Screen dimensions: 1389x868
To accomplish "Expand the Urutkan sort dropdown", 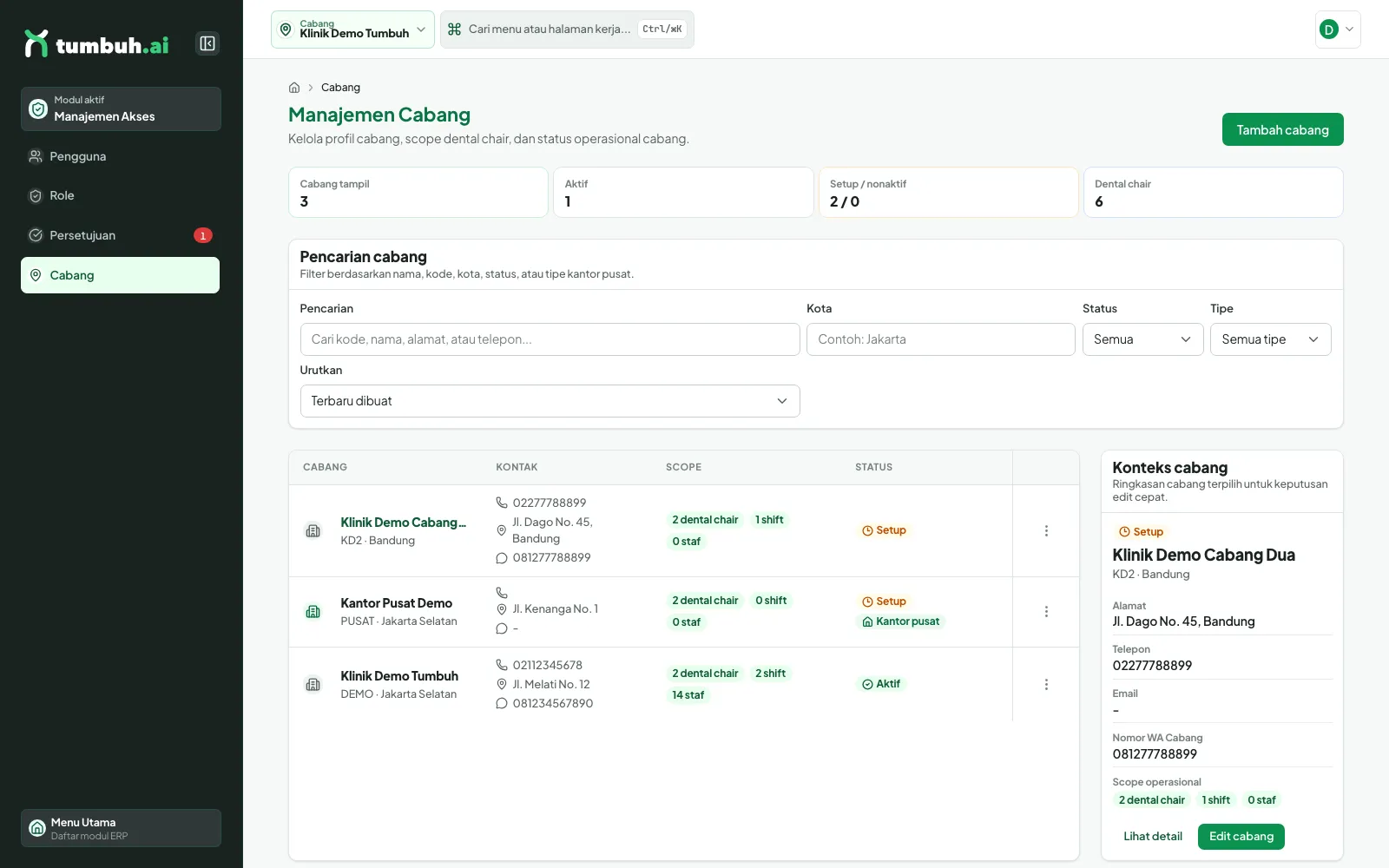I will click(550, 401).
